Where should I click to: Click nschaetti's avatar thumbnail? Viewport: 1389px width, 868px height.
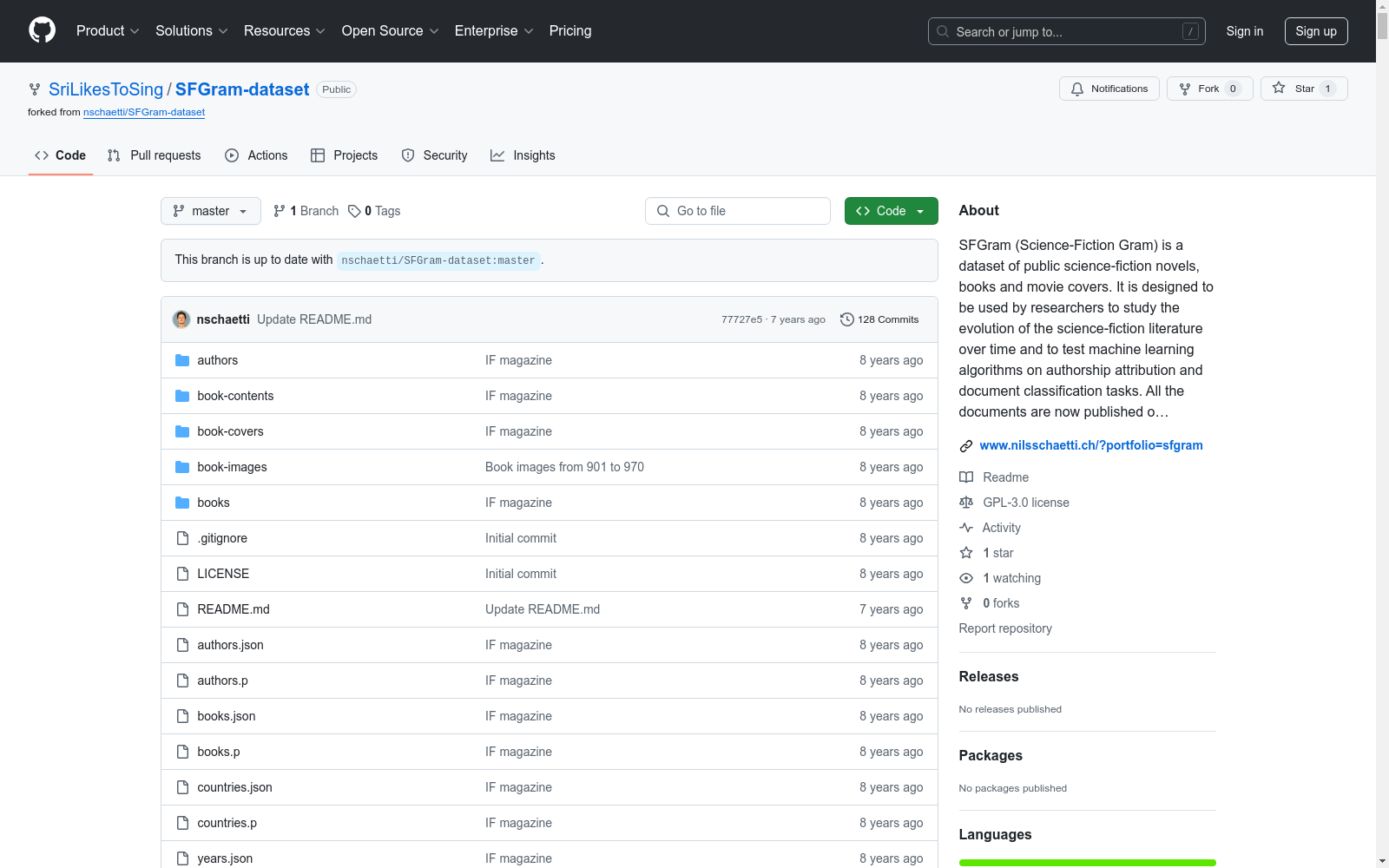[x=181, y=319]
